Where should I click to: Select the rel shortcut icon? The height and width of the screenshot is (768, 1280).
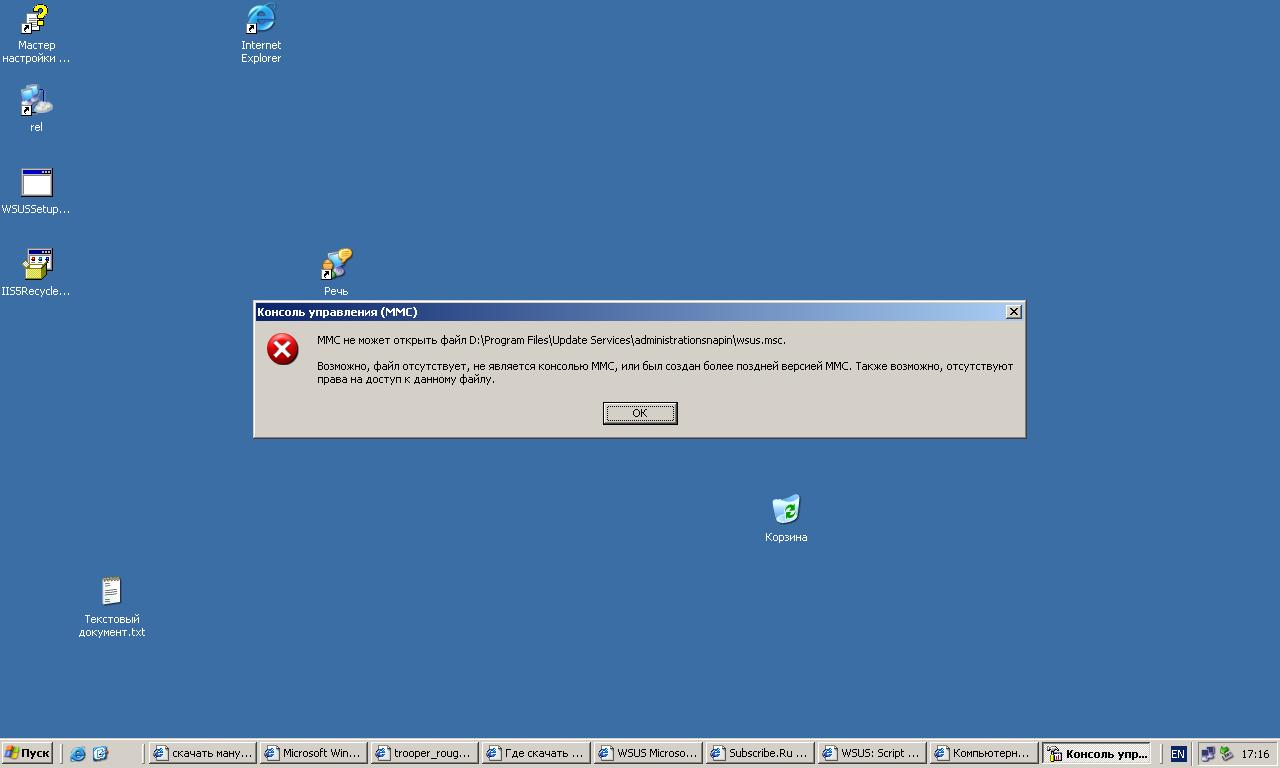36,102
